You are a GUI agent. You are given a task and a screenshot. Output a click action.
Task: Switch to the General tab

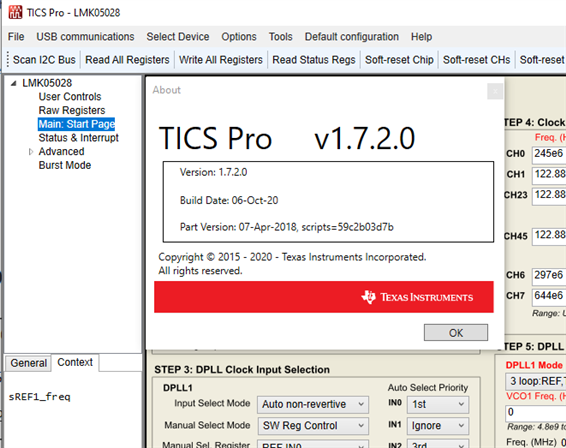(29, 363)
